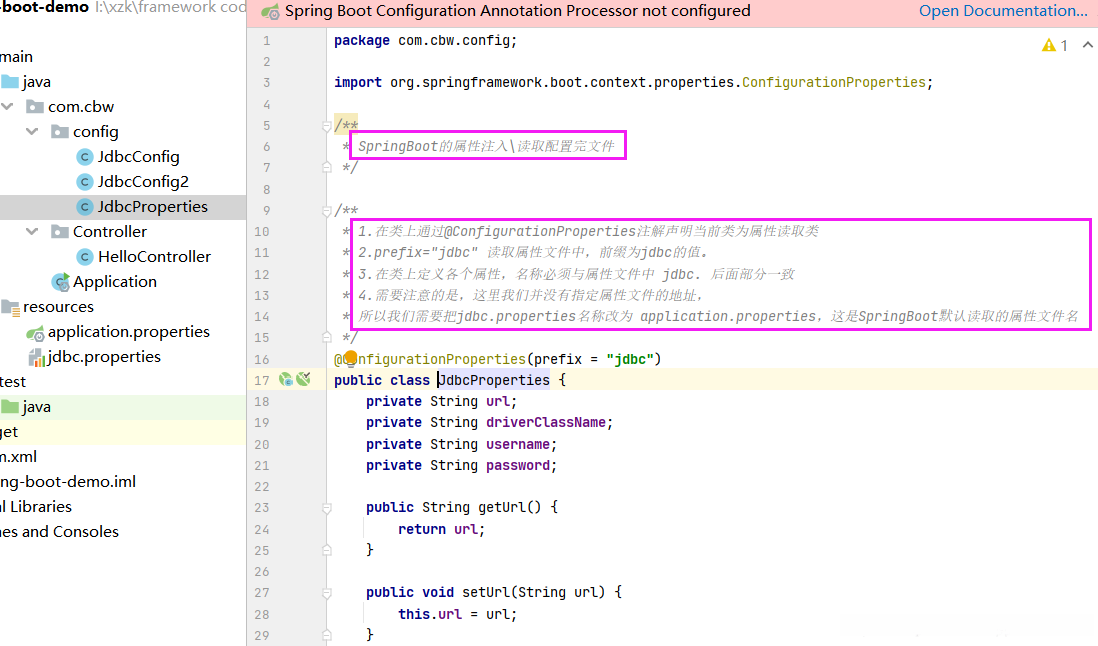Click the orange intention bulb on line 16

pos(351,358)
